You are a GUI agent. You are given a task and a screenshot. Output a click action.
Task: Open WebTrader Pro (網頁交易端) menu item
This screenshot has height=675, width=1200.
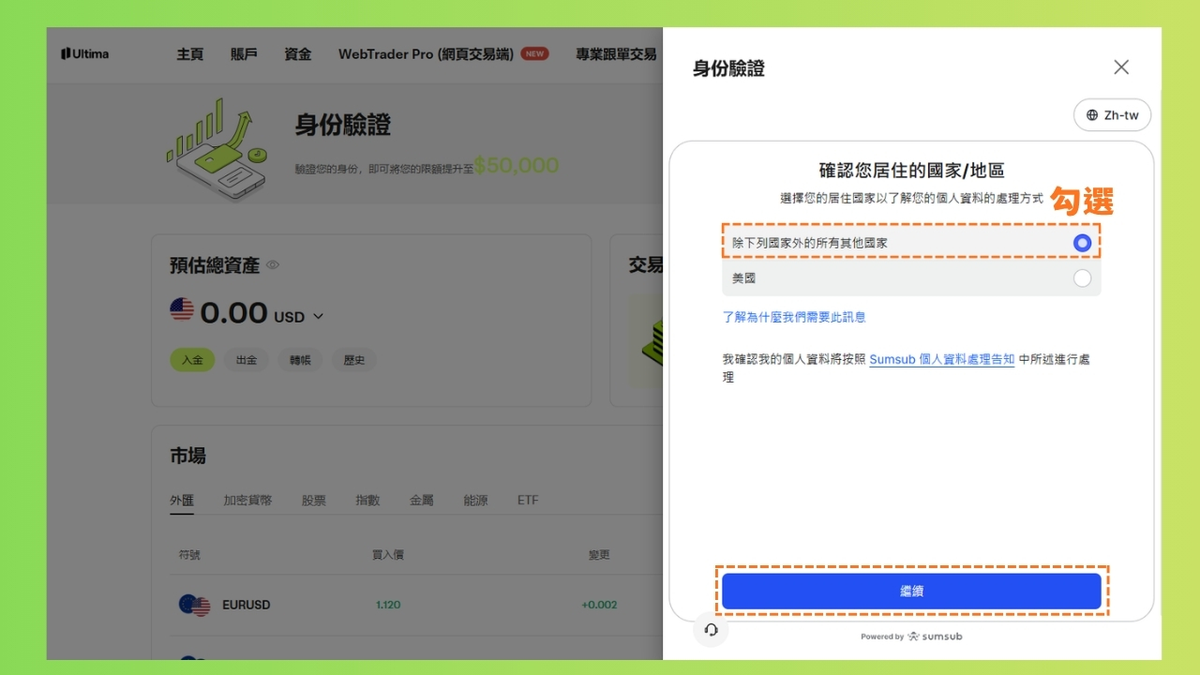pyautogui.click(x=426, y=54)
